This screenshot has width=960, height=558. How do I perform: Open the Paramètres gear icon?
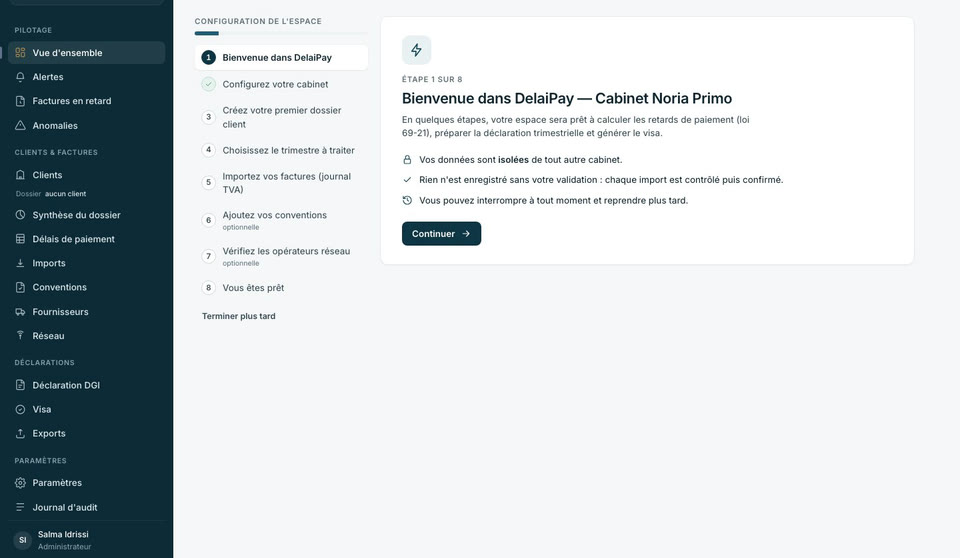[20, 483]
